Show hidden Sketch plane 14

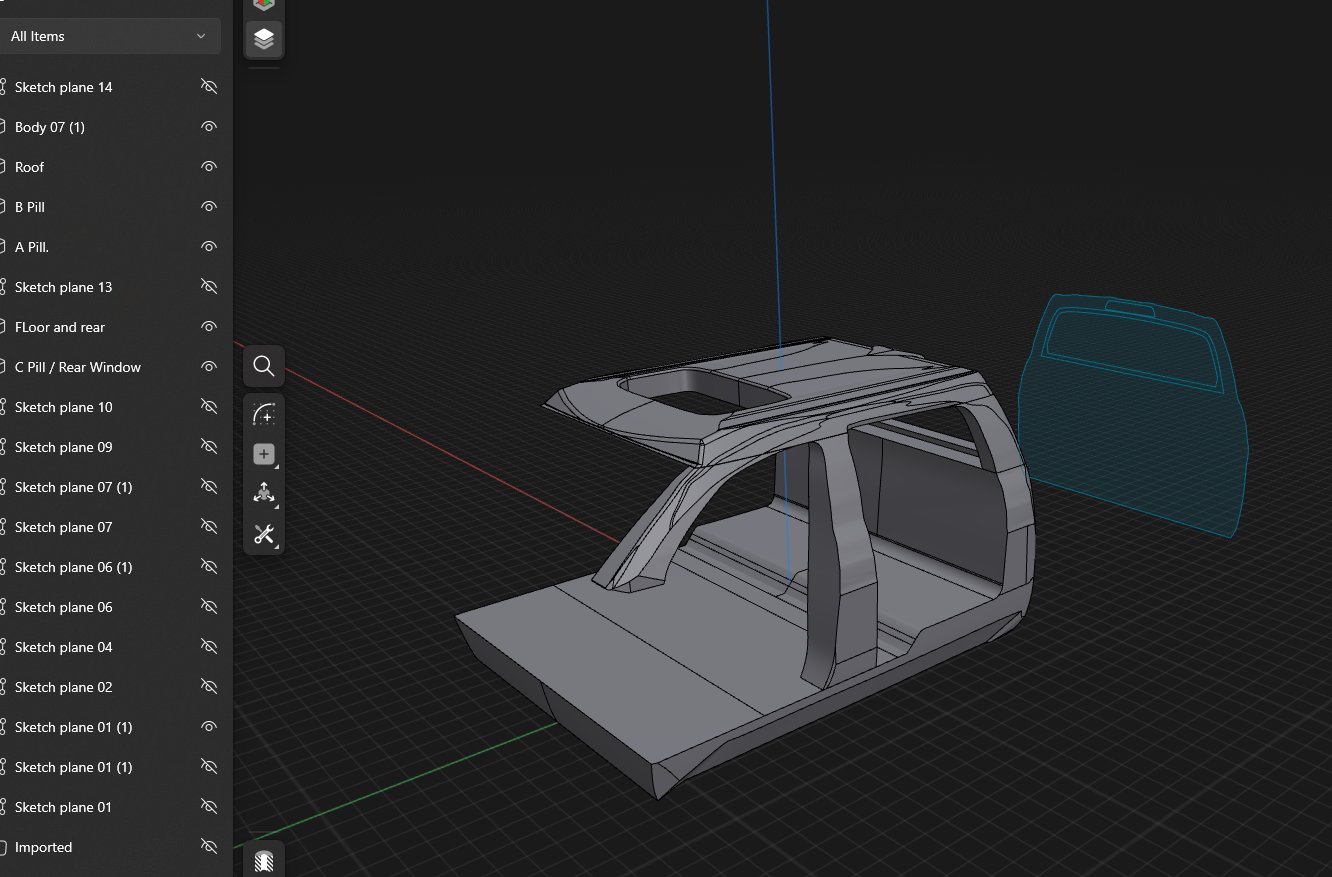209,87
